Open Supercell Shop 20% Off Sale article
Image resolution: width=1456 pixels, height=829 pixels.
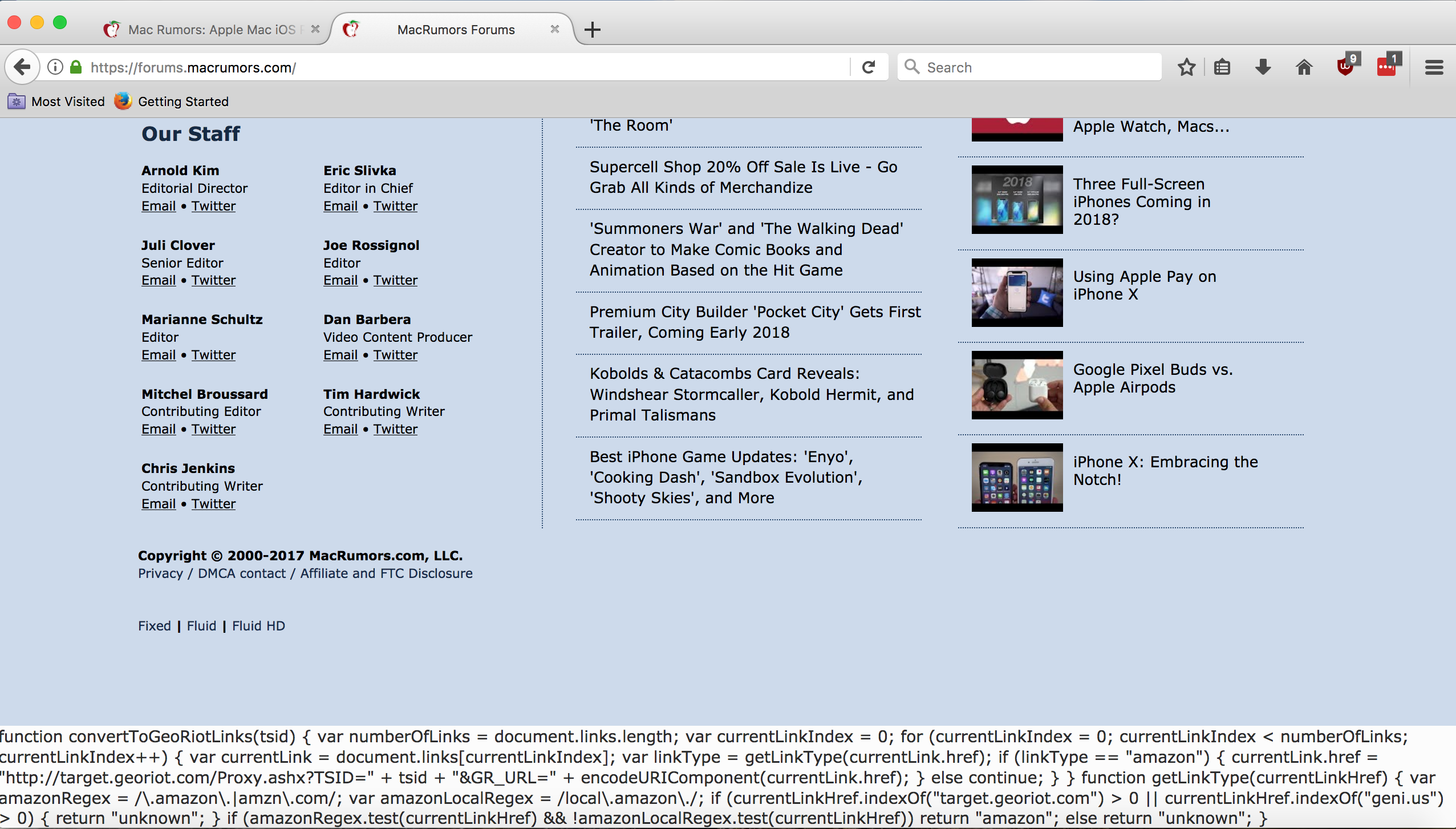coord(744,177)
